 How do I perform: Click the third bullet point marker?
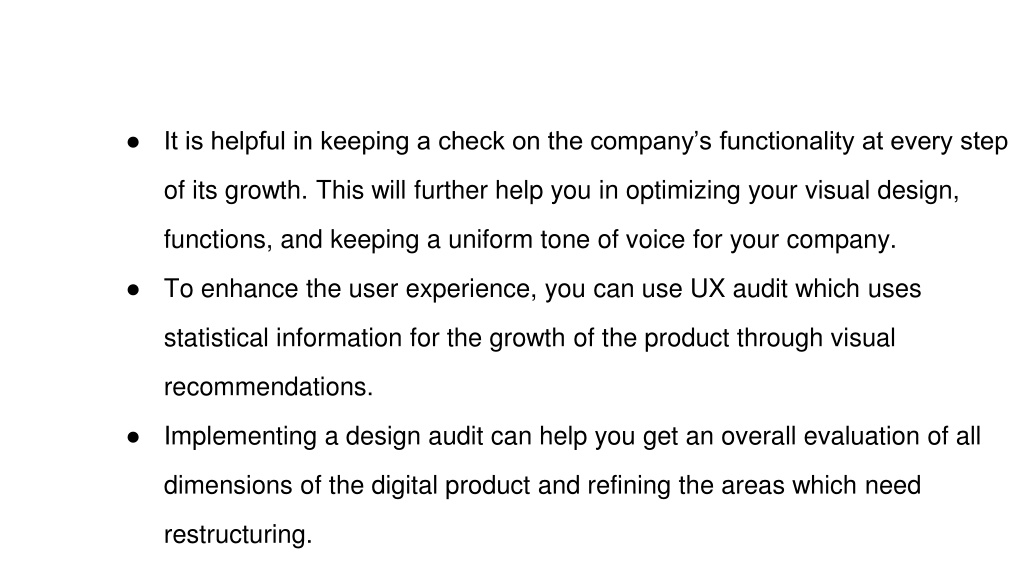[x=133, y=438]
